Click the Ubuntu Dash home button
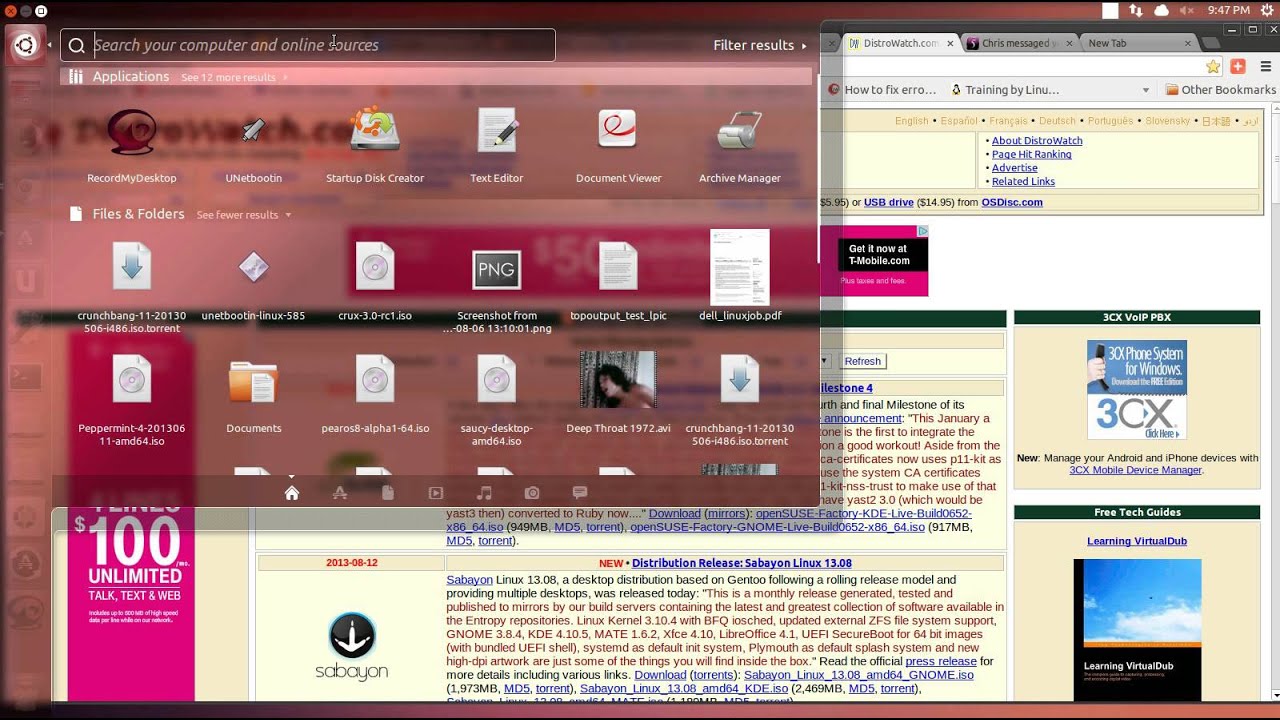The width and height of the screenshot is (1280, 720). [x=25, y=45]
